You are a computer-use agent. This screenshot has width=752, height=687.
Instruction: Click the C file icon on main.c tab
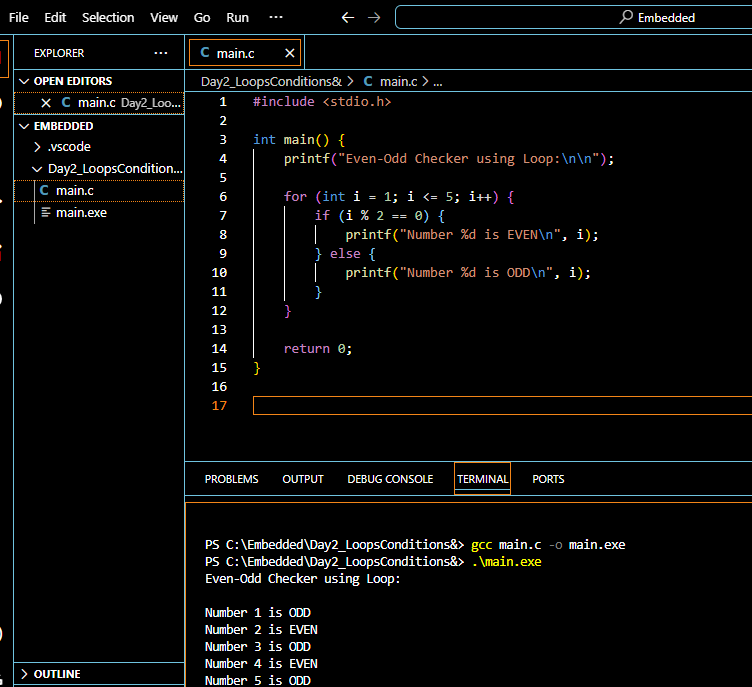[x=205, y=53]
